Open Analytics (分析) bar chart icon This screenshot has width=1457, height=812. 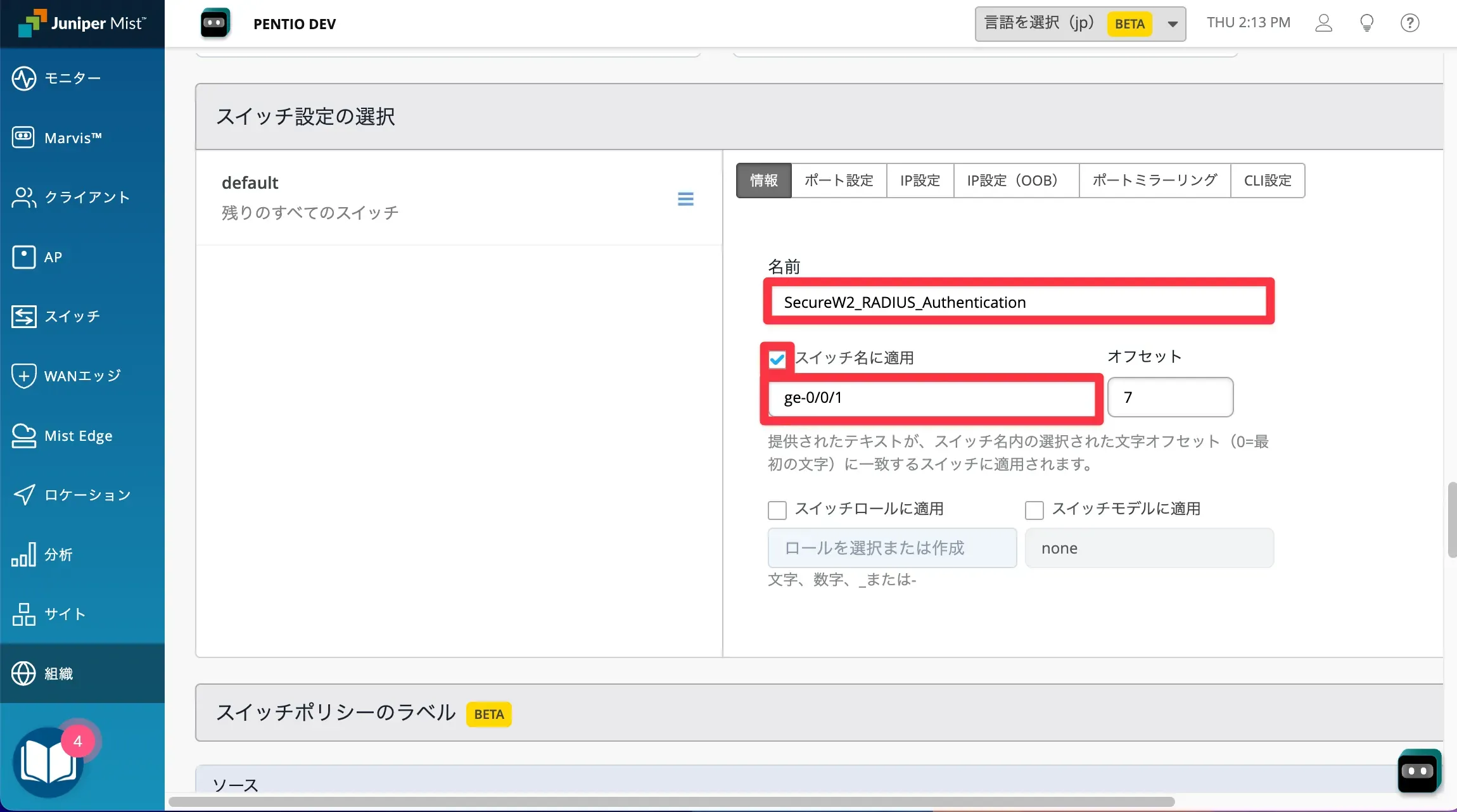24,555
